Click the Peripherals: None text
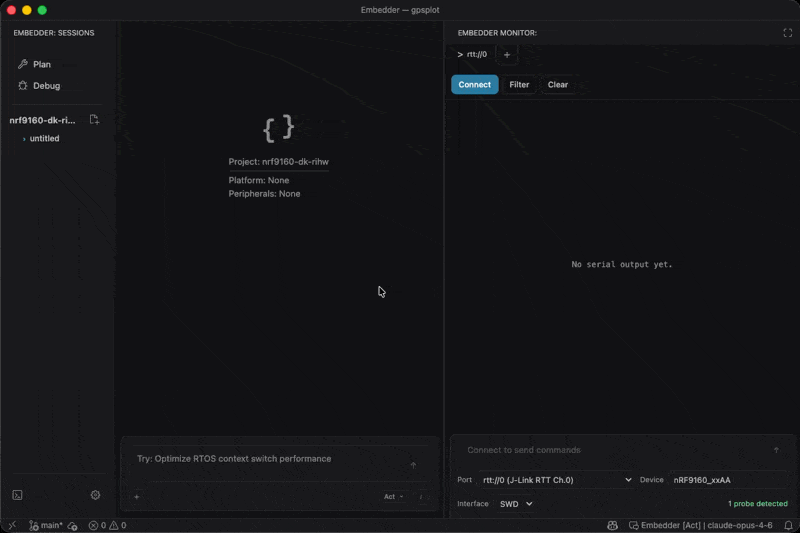The height and width of the screenshot is (533, 800). pos(264,194)
